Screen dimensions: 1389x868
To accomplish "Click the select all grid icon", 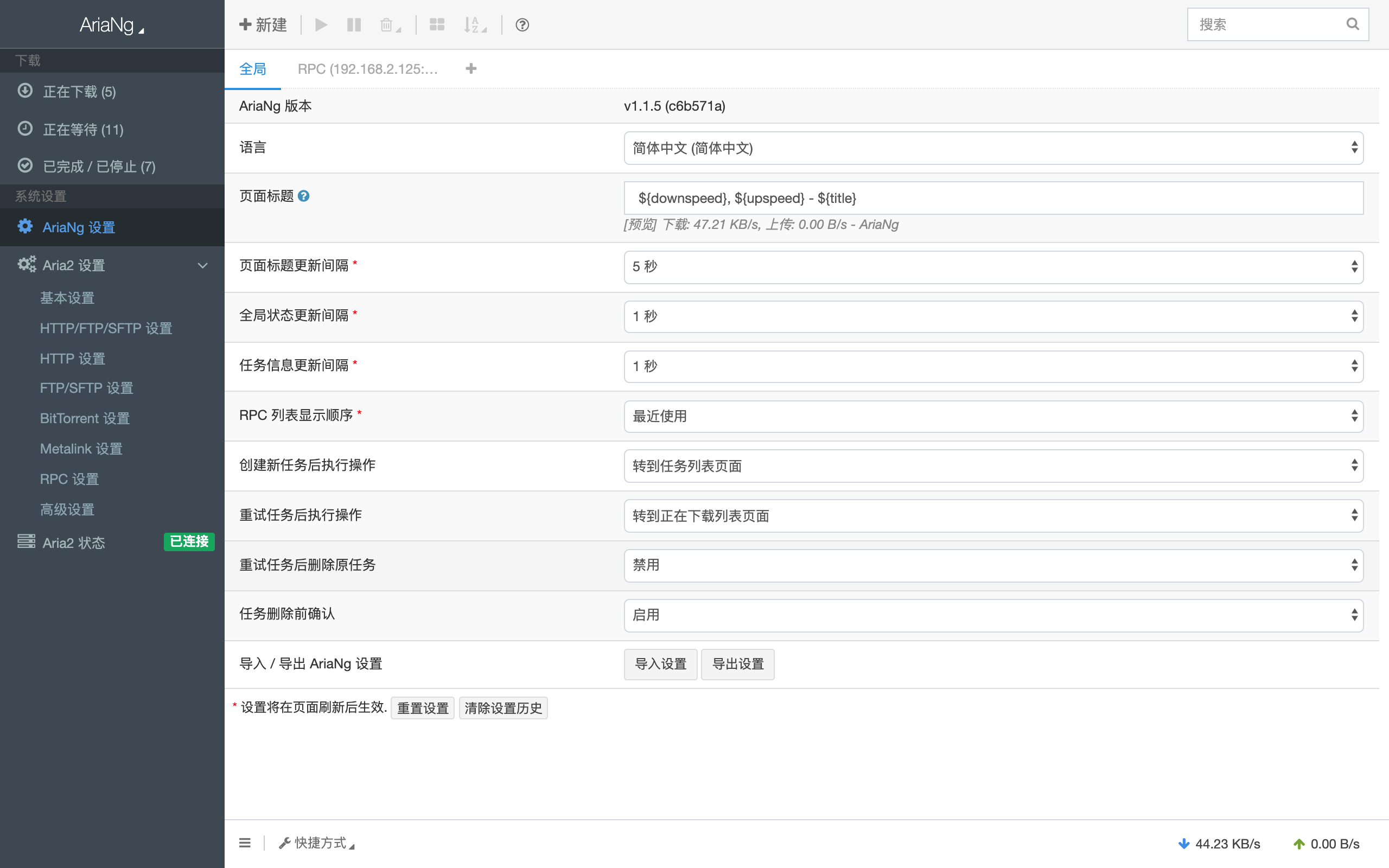I will pos(437,25).
